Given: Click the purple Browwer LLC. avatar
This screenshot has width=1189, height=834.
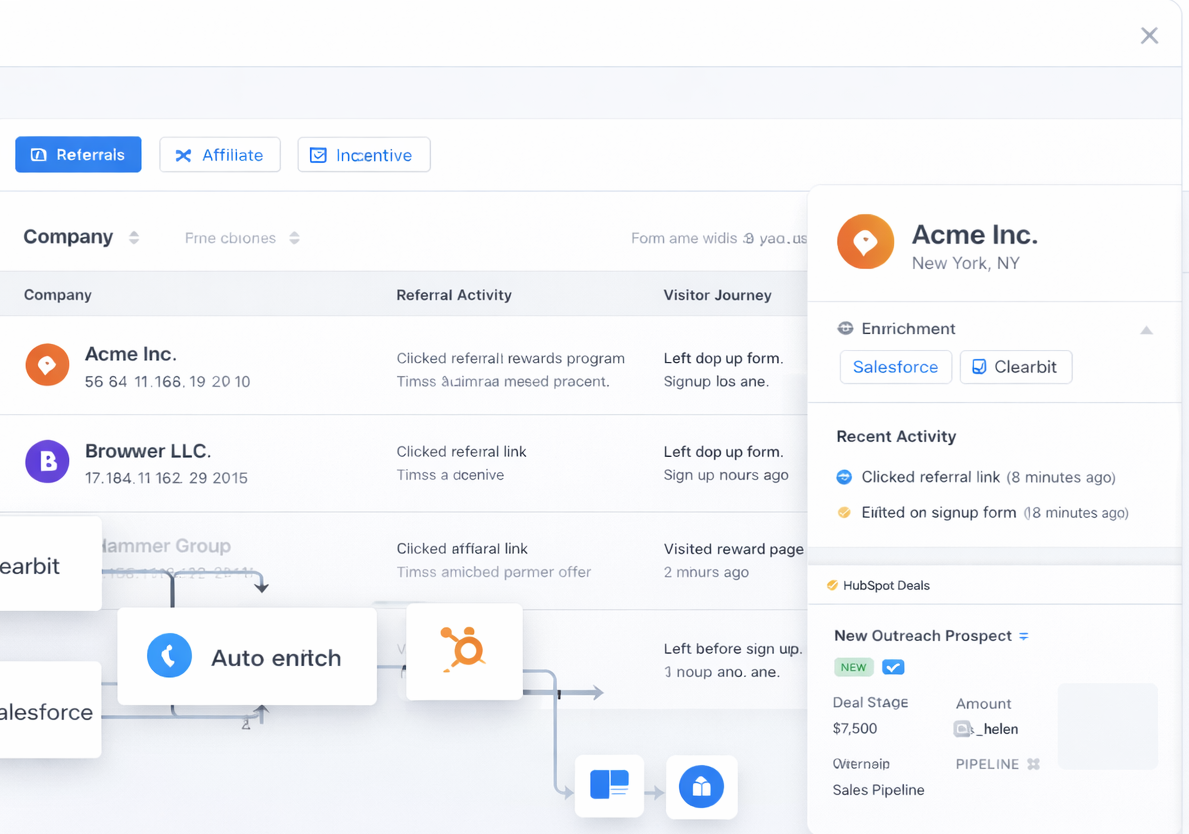Looking at the screenshot, I should (x=47, y=462).
